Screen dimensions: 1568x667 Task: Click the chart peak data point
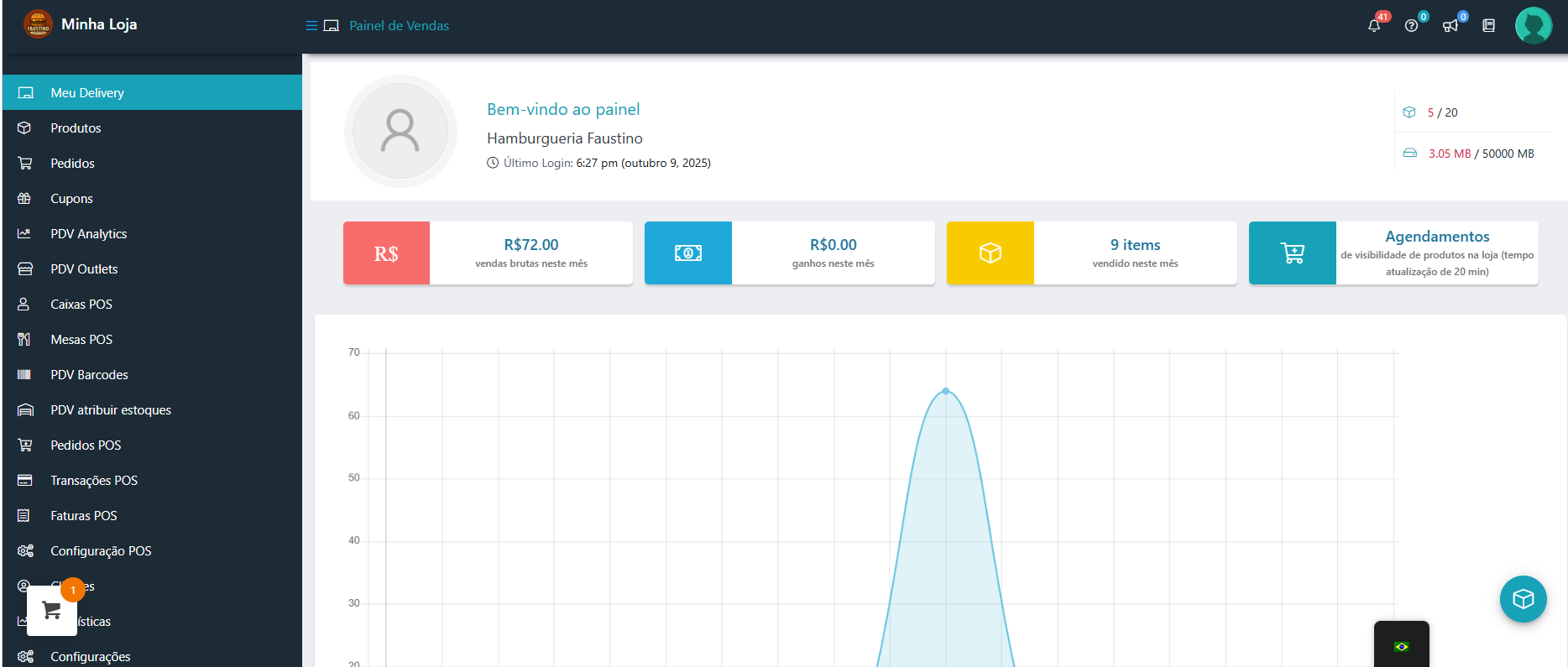point(946,391)
